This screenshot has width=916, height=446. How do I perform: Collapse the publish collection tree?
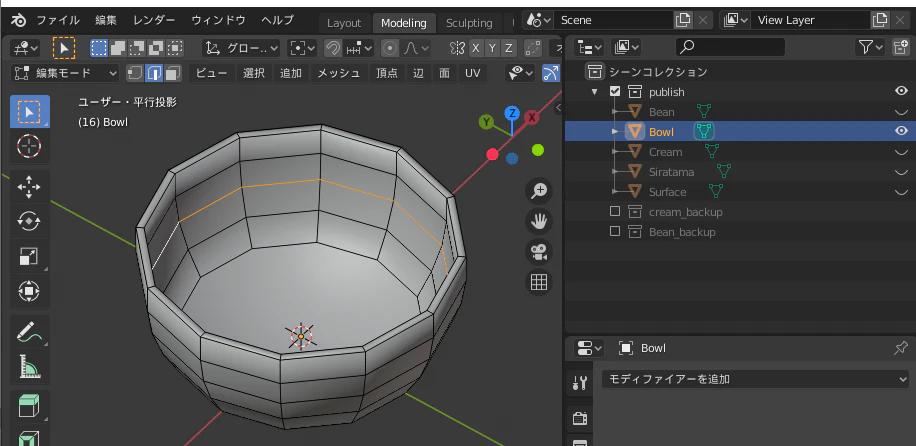[x=595, y=92]
